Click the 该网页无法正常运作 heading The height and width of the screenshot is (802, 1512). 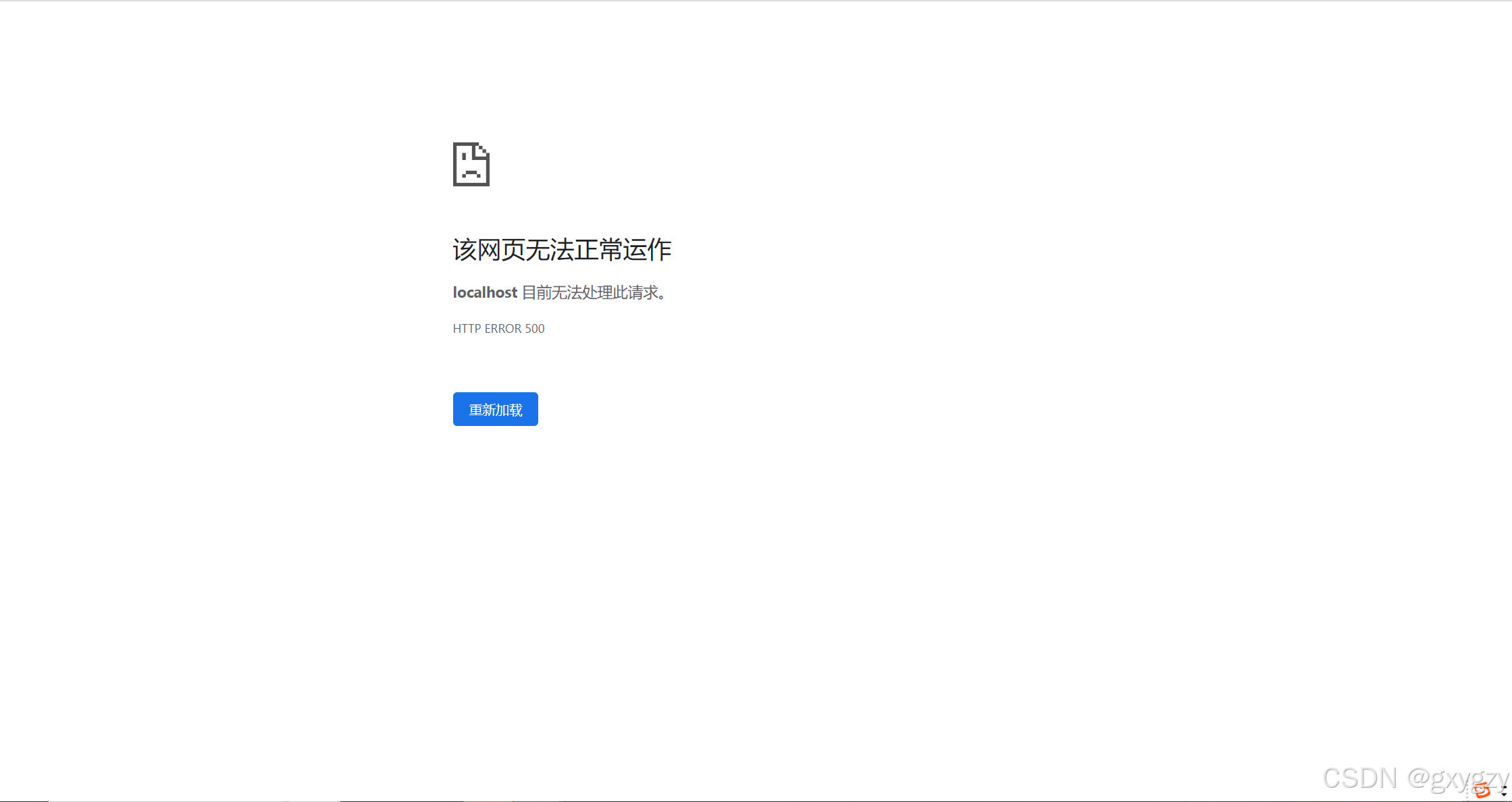pyautogui.click(x=562, y=250)
